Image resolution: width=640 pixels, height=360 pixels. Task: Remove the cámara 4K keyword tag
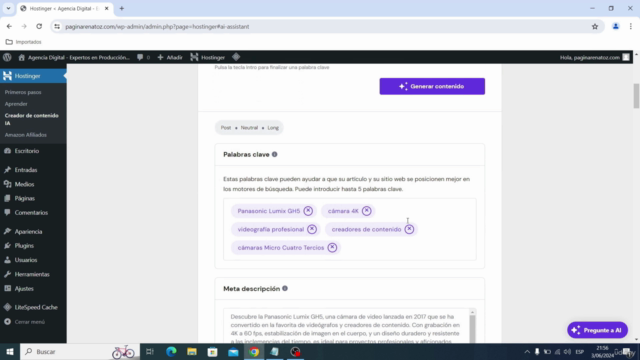tap(367, 211)
